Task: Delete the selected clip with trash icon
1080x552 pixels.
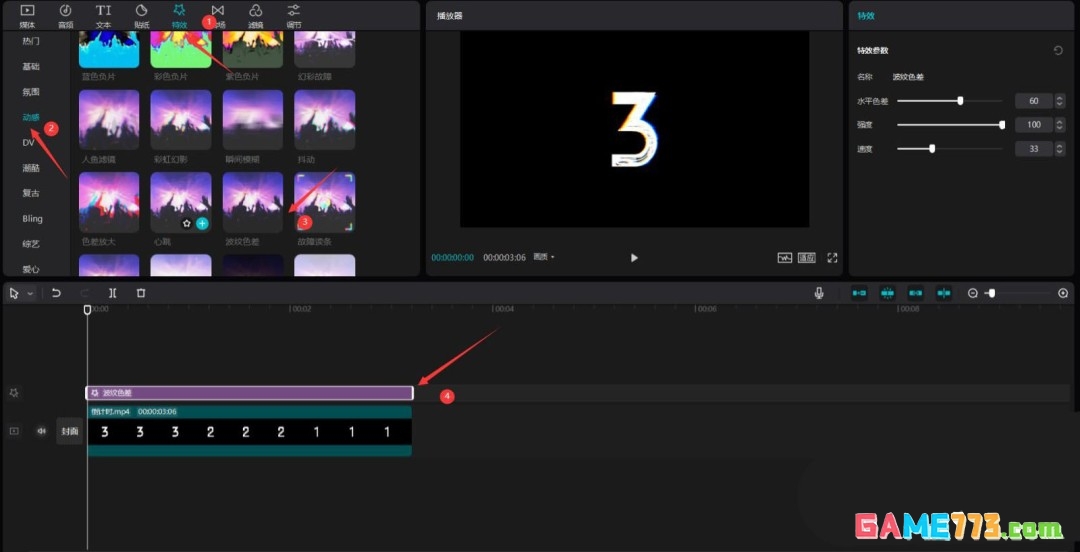Action: [x=141, y=293]
